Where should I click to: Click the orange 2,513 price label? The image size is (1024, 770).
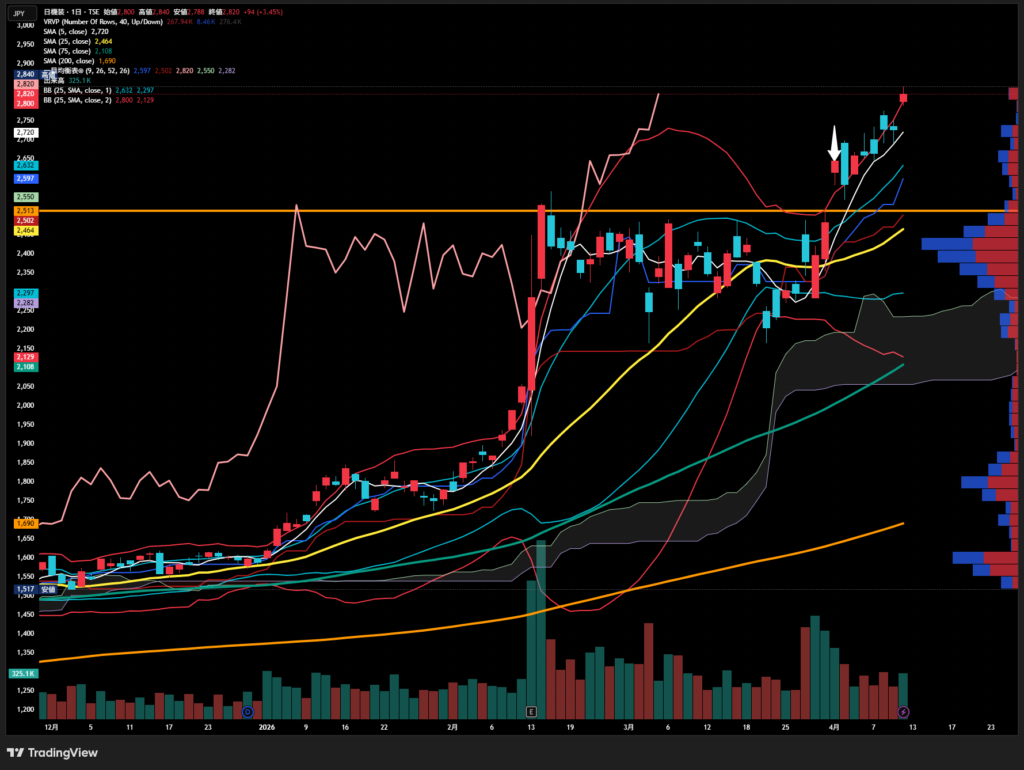tap(26, 212)
